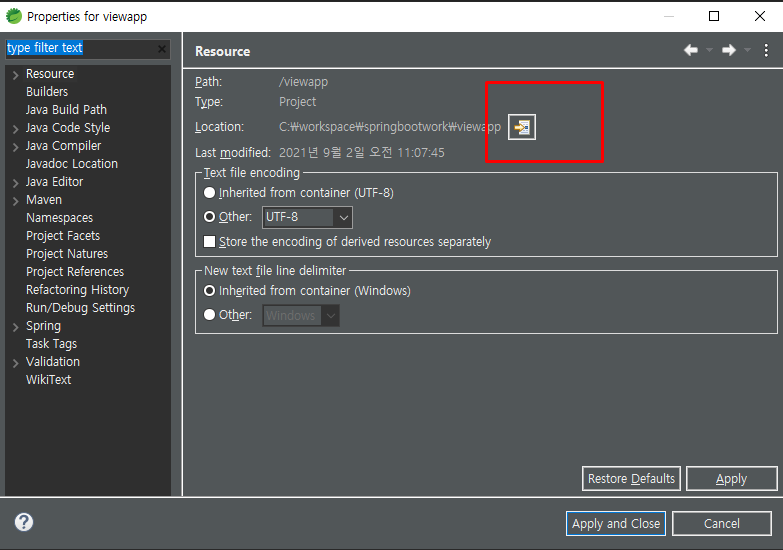Expand the Java Code Style node
783x550 pixels.
(15, 129)
